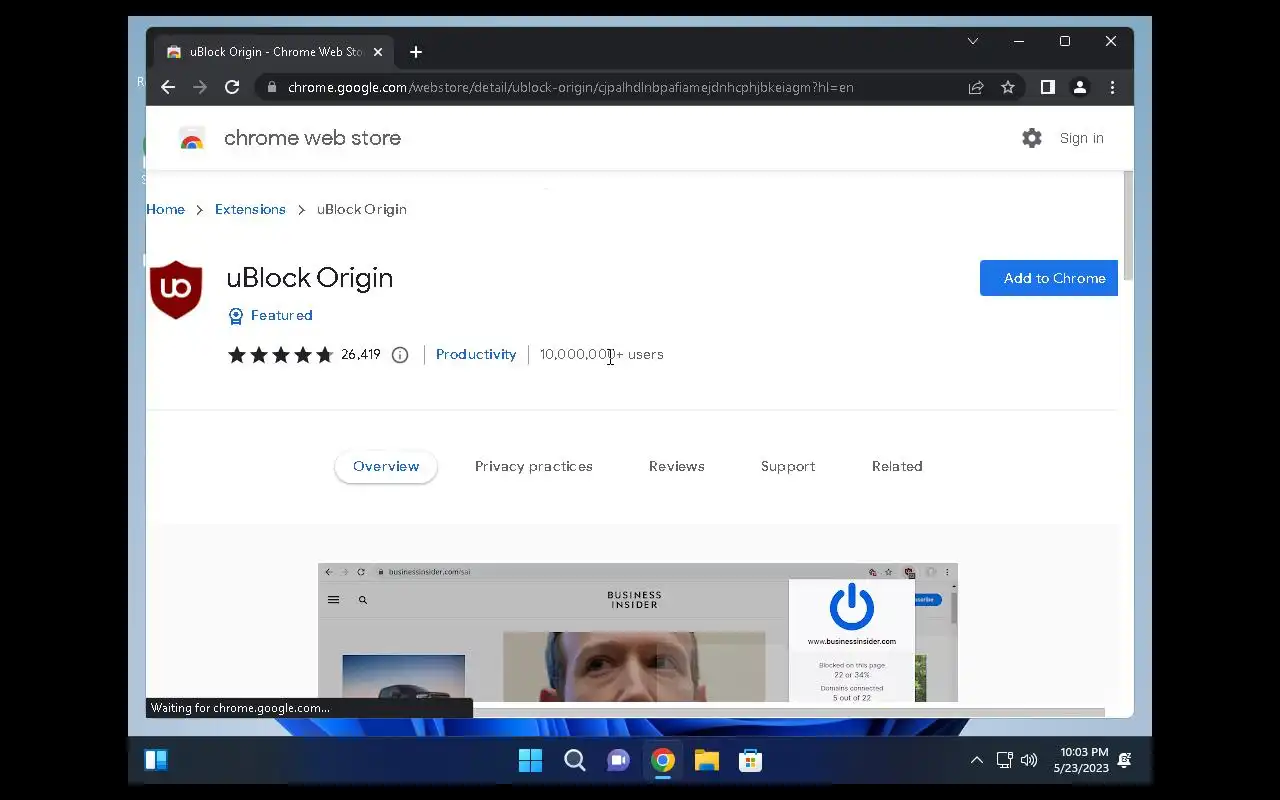Open the notifications bell icon
This screenshot has width=1280, height=800.
pos(1124,761)
